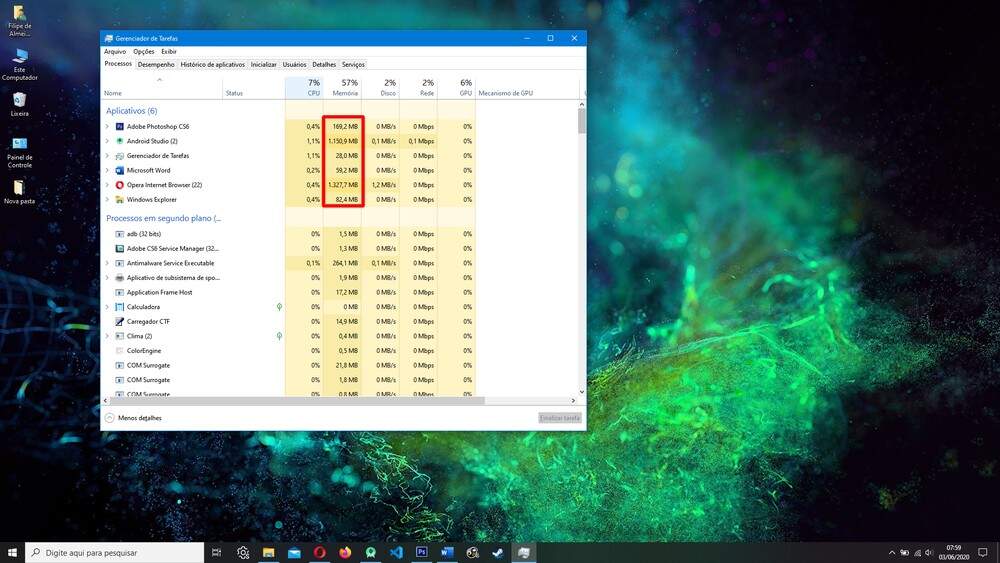Switch to the Serviços tab

[x=353, y=64]
